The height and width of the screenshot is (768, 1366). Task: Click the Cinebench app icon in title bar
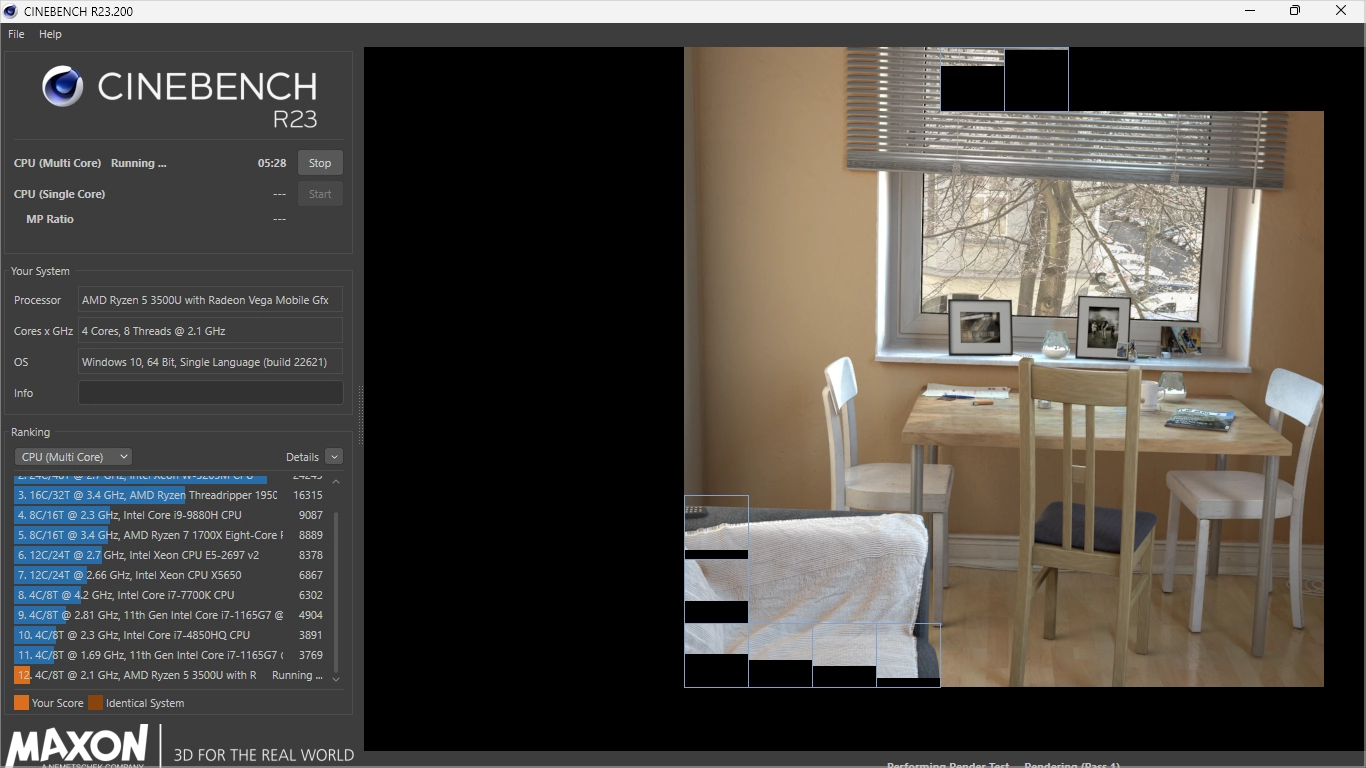pyautogui.click(x=10, y=11)
